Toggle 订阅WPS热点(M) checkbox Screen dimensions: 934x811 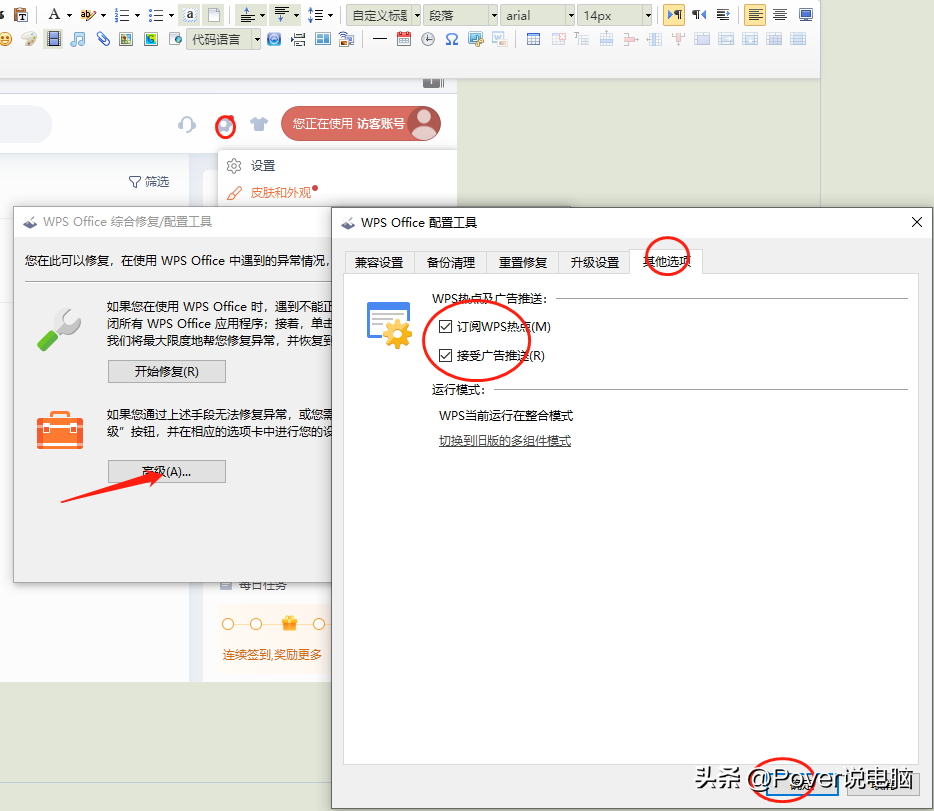click(445, 326)
